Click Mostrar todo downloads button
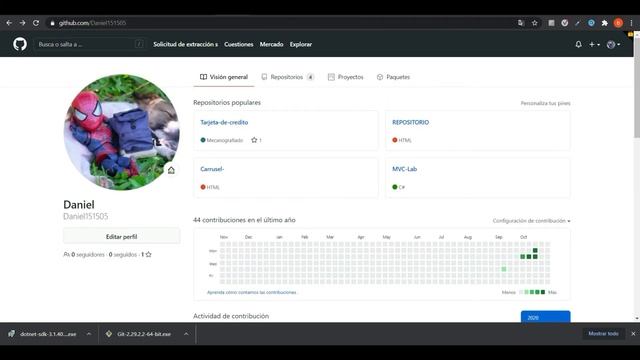The height and width of the screenshot is (360, 640). tap(603, 333)
